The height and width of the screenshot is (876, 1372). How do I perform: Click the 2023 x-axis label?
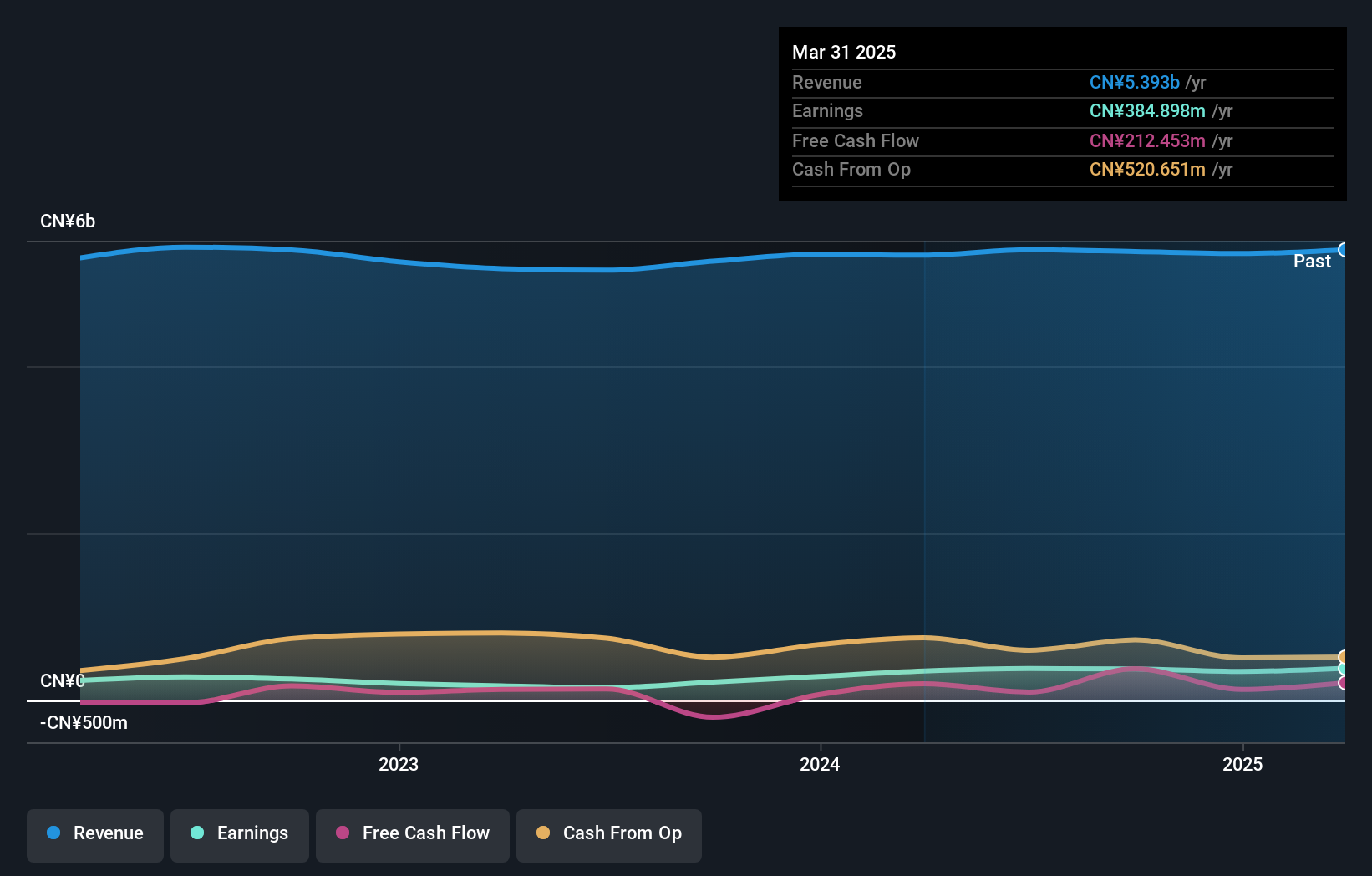coord(399,764)
